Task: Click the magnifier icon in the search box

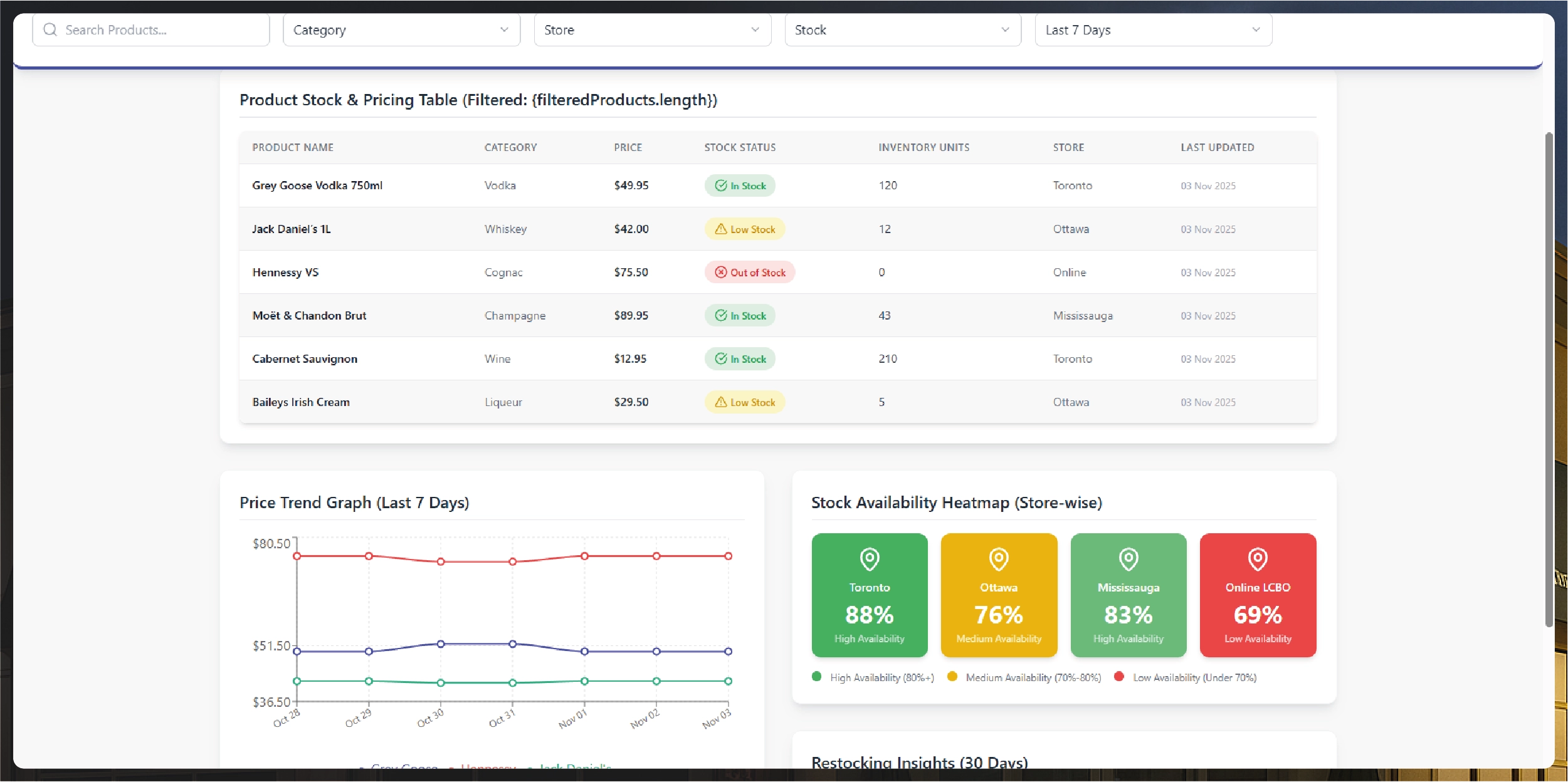Action: pos(50,29)
